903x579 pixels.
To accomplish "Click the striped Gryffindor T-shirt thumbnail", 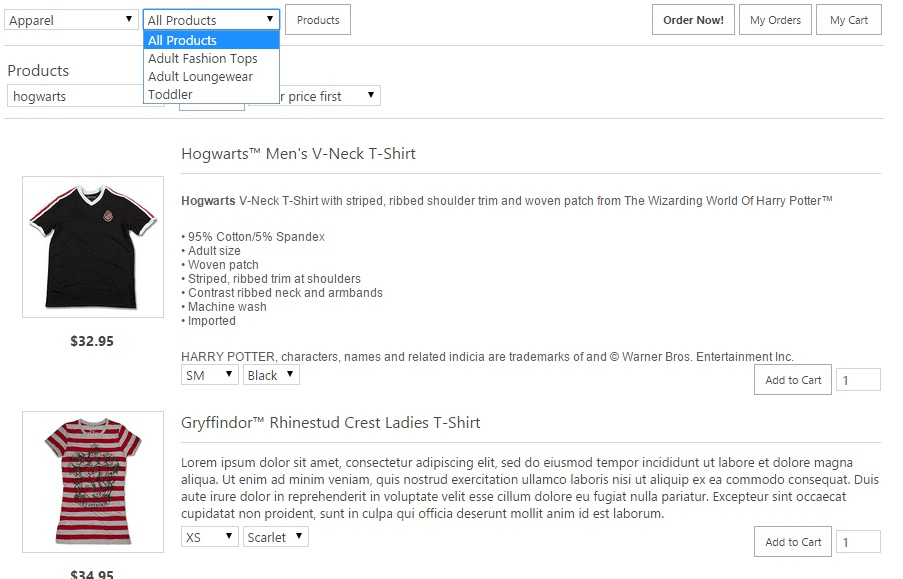I will [93, 482].
